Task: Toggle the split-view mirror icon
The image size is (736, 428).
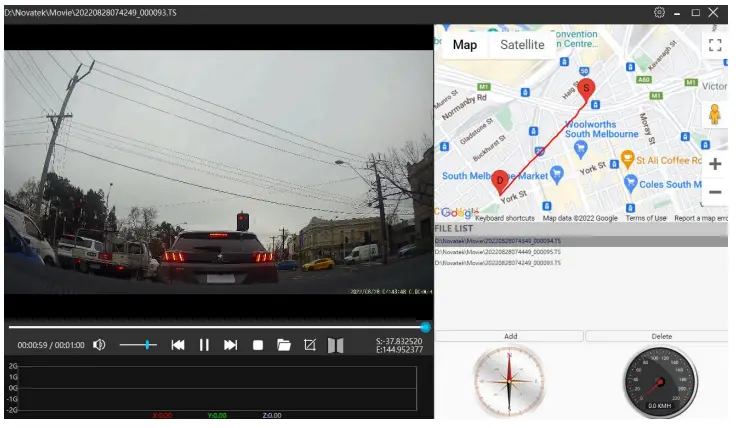Action: [336, 345]
